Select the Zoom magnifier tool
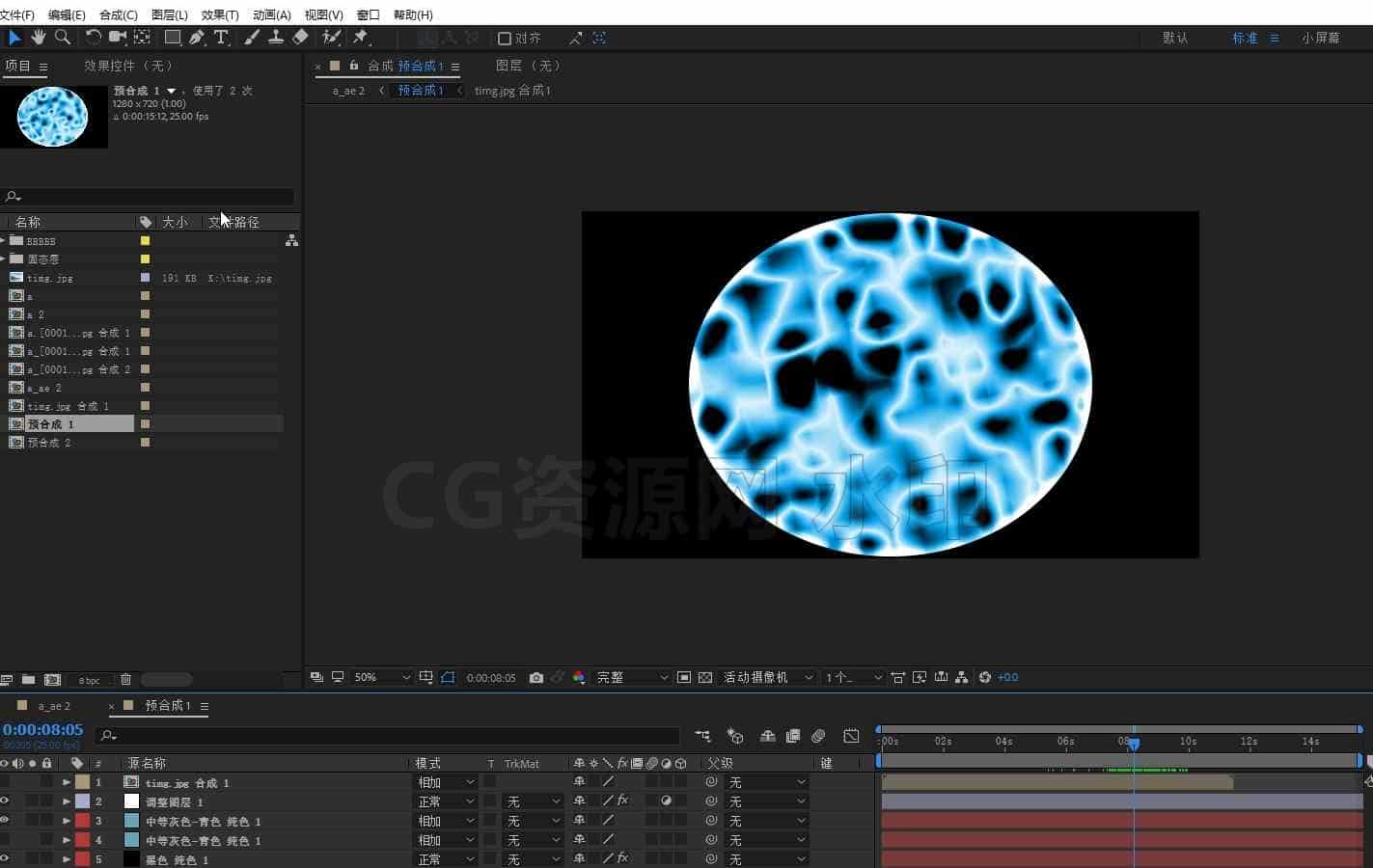Viewport: 1373px width, 868px height. pyautogui.click(x=63, y=38)
